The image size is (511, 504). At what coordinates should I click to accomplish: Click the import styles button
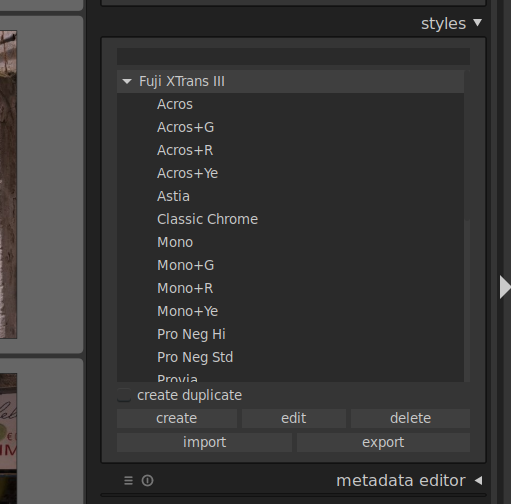click(204, 443)
